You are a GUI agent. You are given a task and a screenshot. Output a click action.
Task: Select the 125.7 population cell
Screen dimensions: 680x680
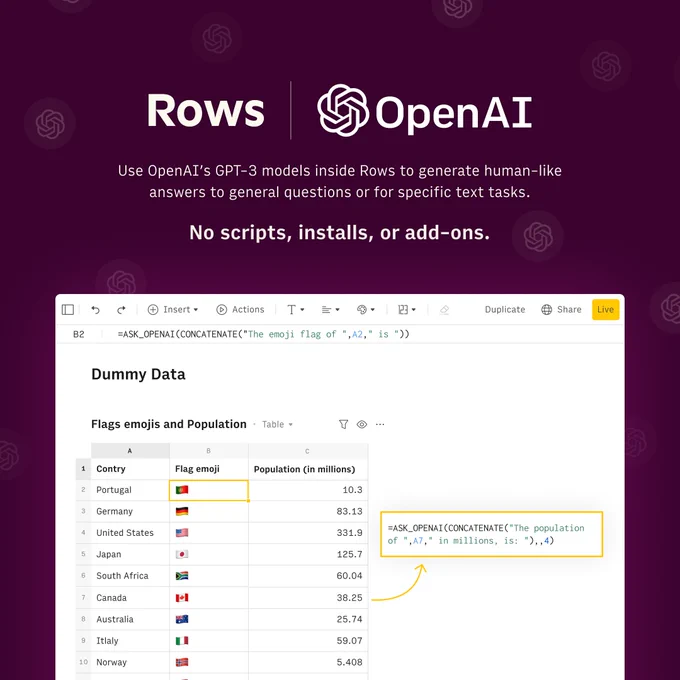[x=308, y=554]
